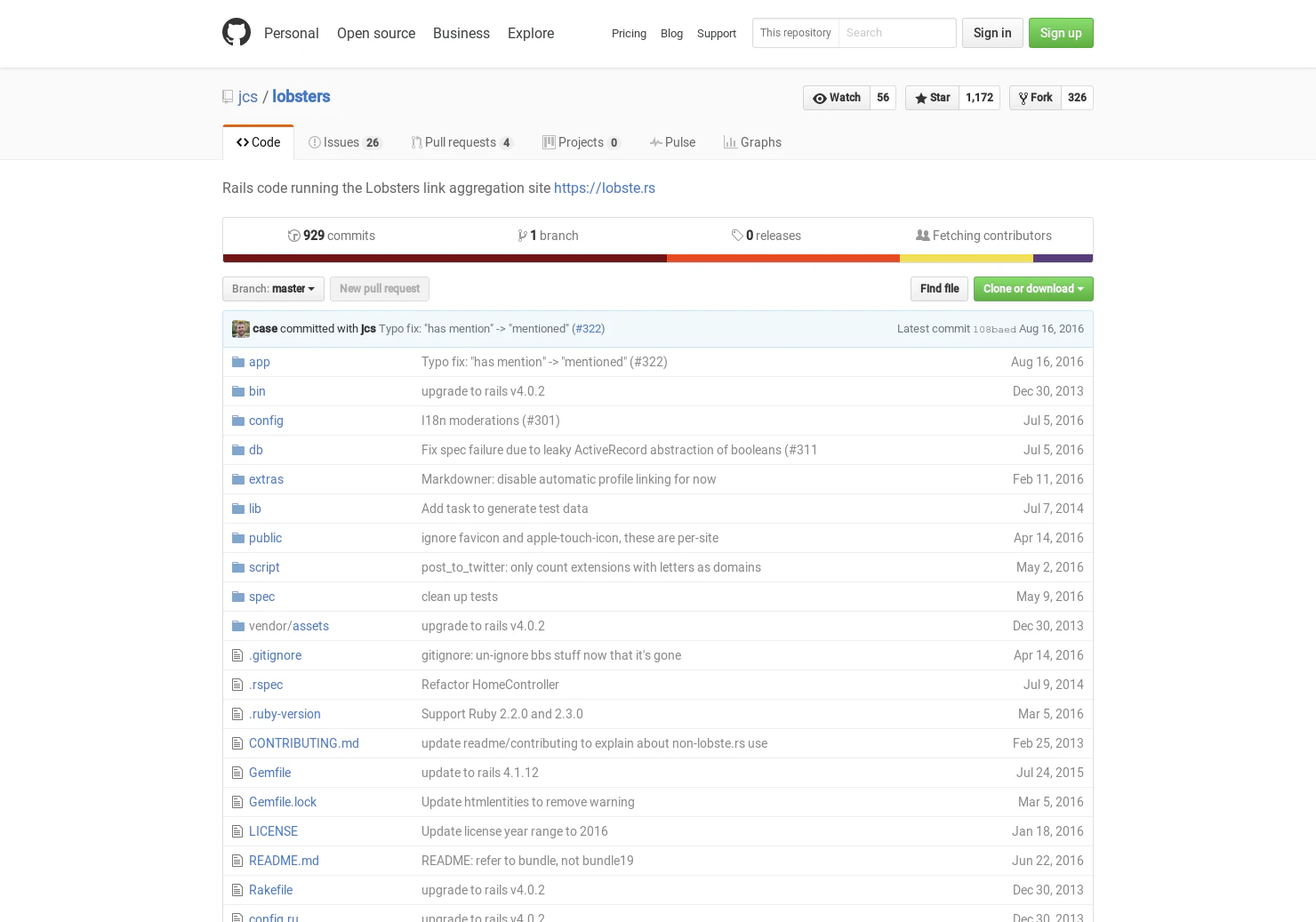Image resolution: width=1316 pixels, height=922 pixels.
Task: Expand the Clone or download menu
Action: (x=1033, y=289)
